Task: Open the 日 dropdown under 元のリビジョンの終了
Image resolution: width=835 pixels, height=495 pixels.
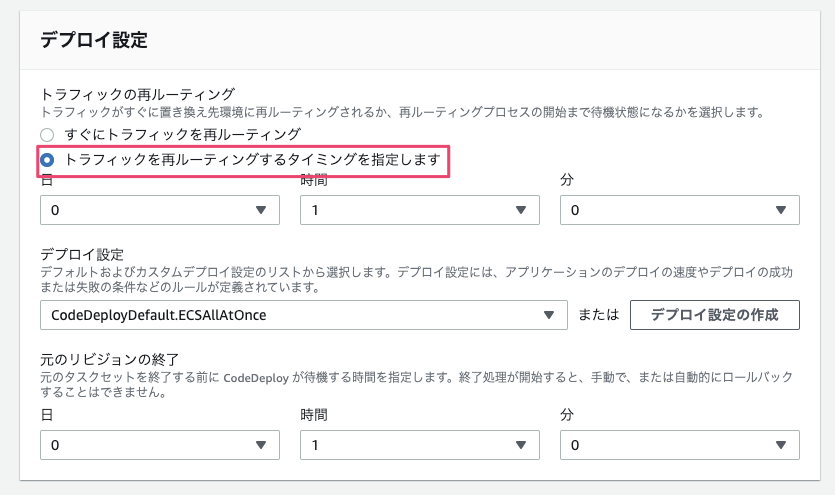Action: [159, 444]
